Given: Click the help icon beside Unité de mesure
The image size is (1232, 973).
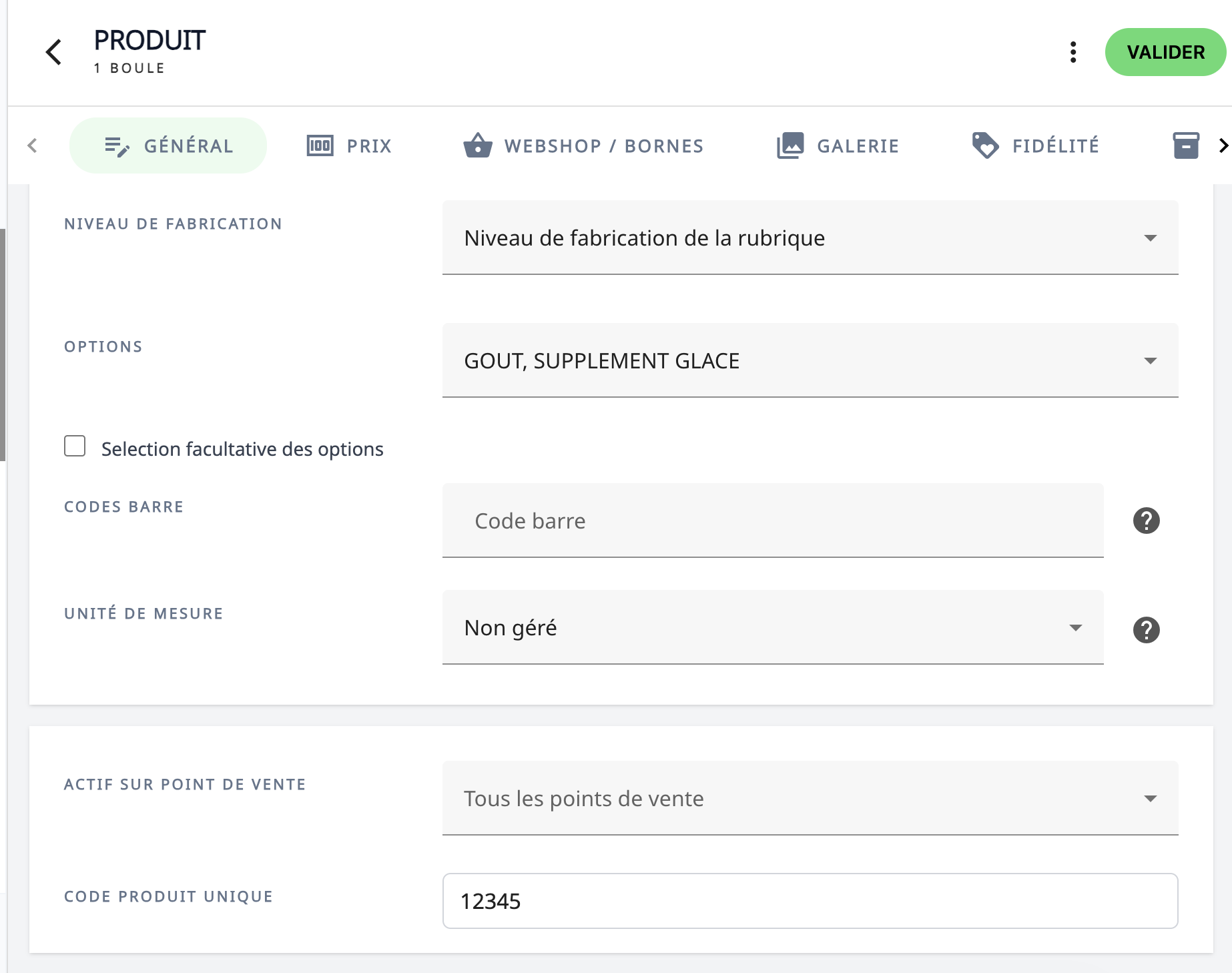Looking at the screenshot, I should pos(1146,630).
